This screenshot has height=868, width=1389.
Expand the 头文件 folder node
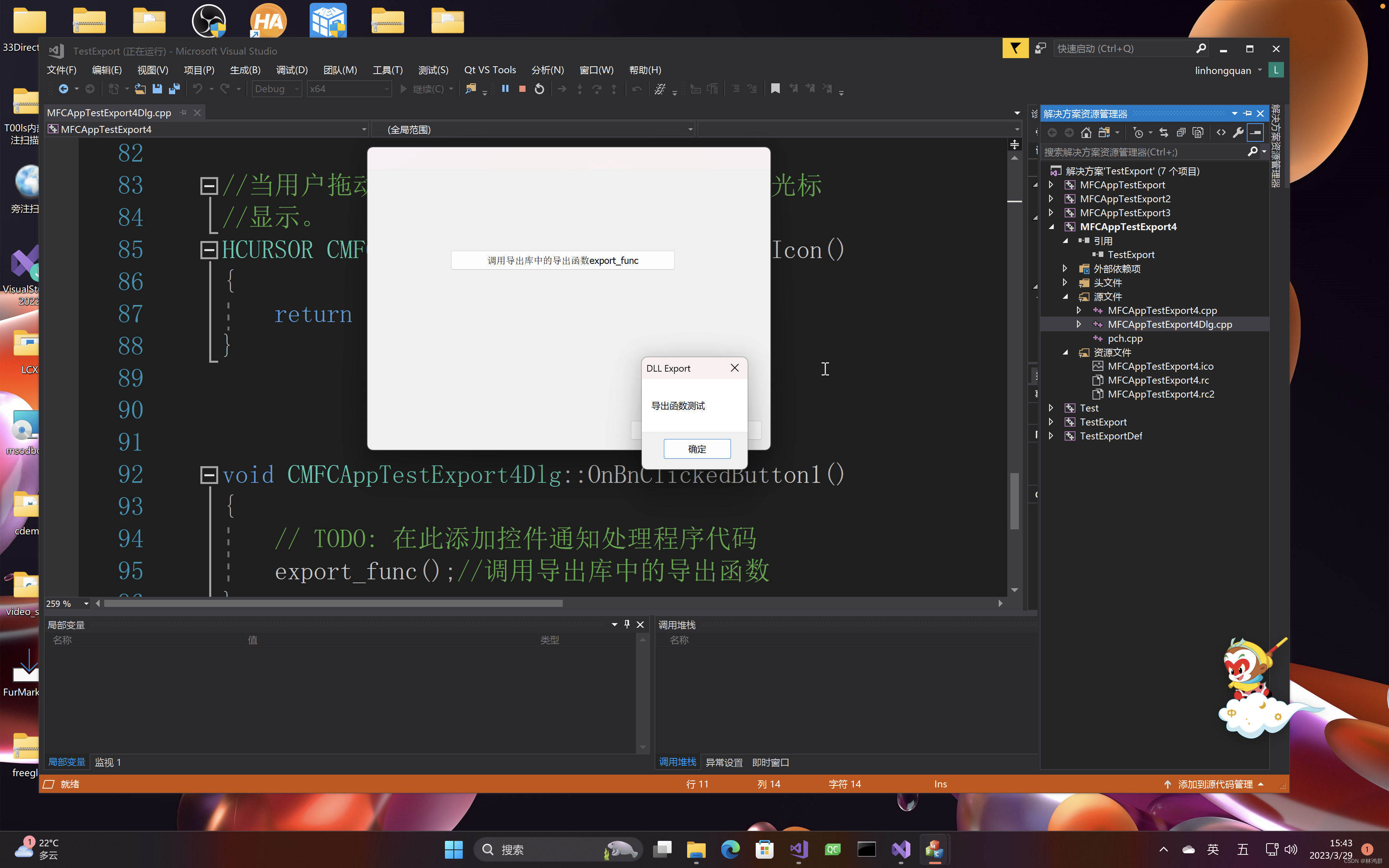(x=1065, y=282)
